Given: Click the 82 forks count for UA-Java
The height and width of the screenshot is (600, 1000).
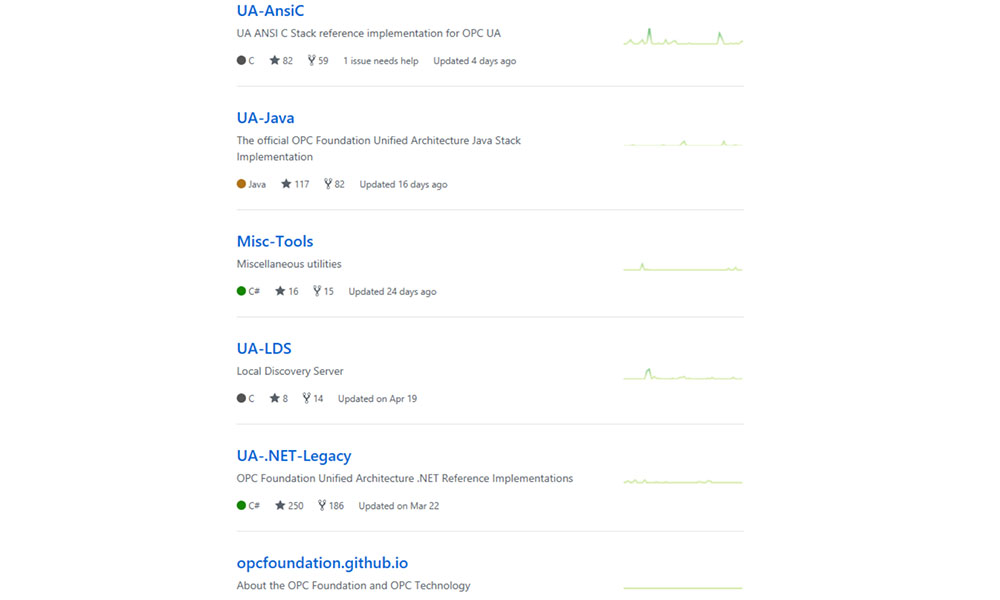Looking at the screenshot, I should [339, 185].
